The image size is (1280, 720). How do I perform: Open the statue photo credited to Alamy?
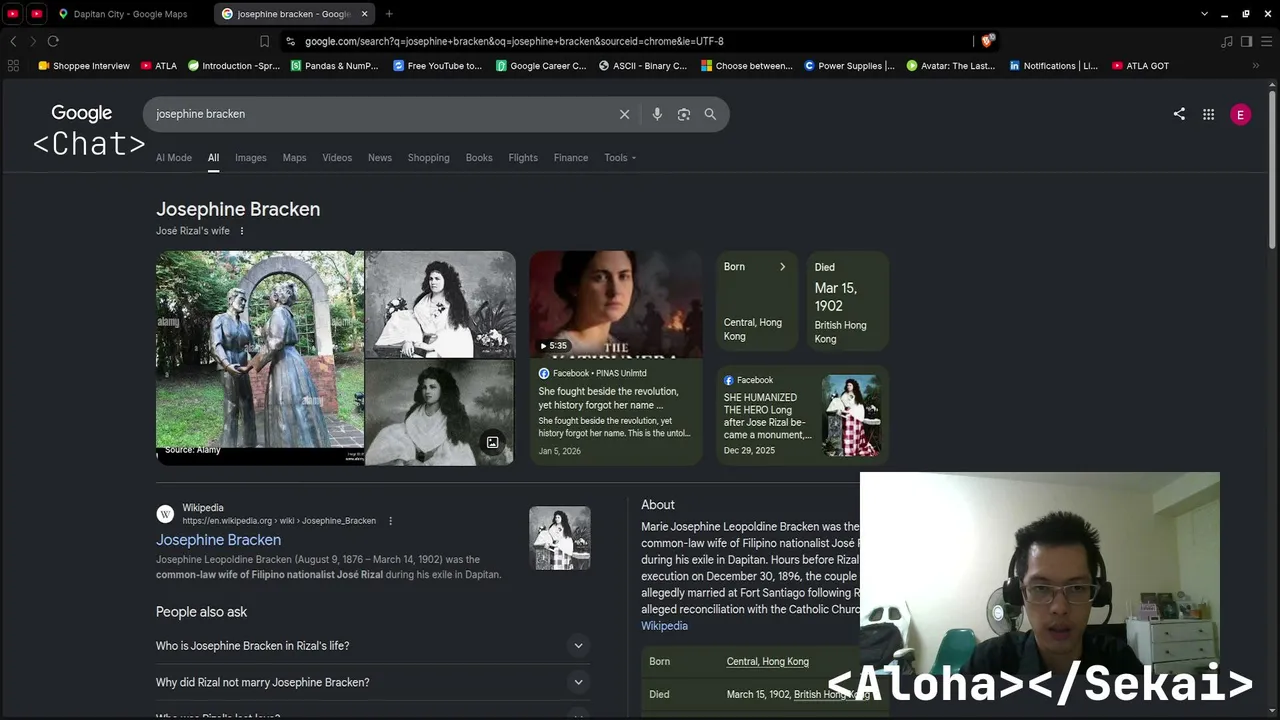coord(260,357)
